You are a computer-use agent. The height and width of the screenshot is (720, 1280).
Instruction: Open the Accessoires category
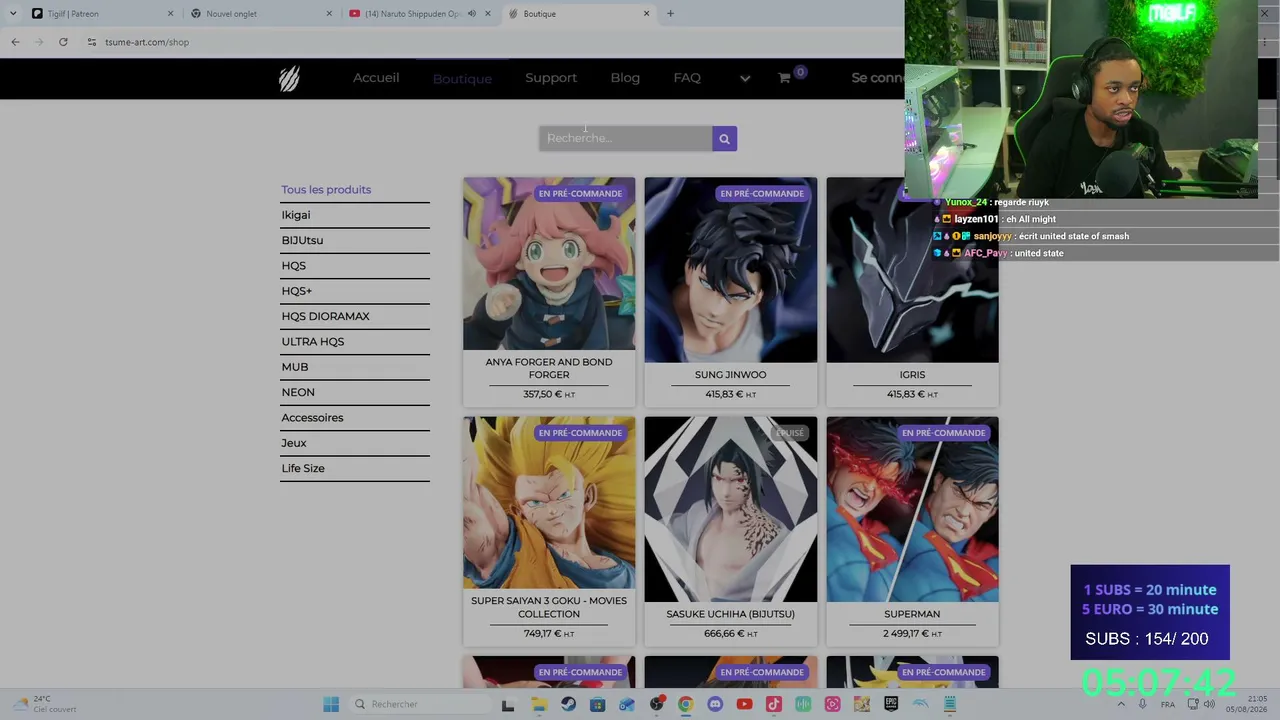pyautogui.click(x=312, y=418)
